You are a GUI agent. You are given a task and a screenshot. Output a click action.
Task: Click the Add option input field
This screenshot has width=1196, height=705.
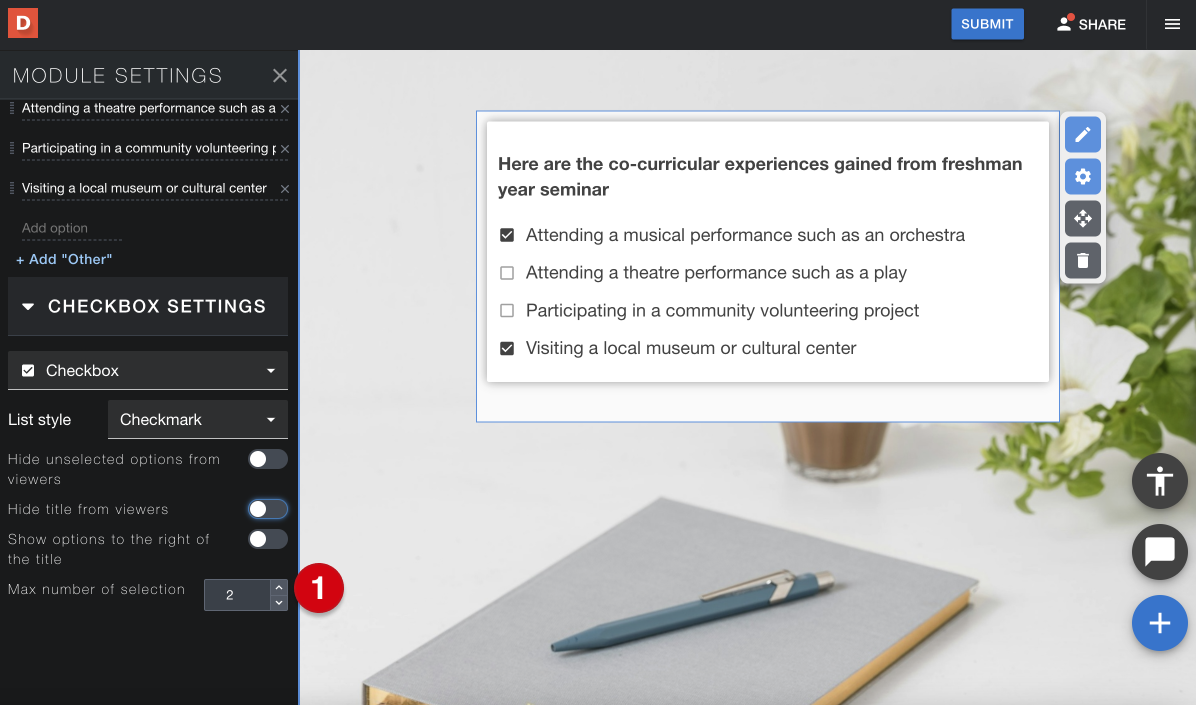72,228
